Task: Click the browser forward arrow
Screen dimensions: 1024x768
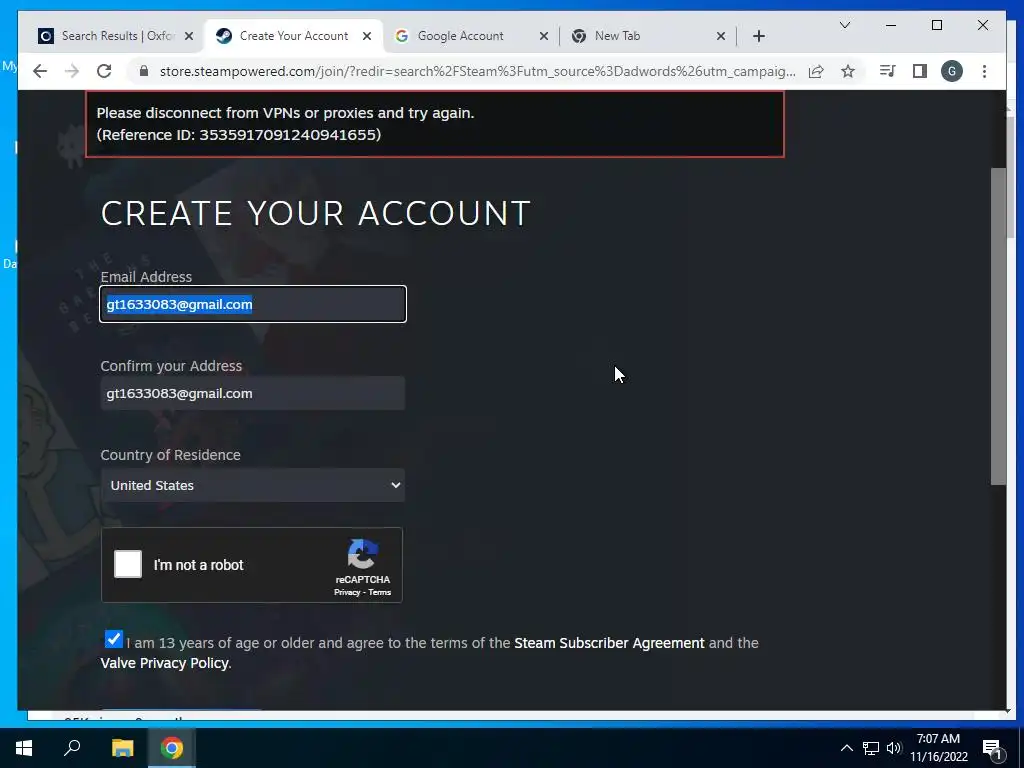Action: (72, 71)
